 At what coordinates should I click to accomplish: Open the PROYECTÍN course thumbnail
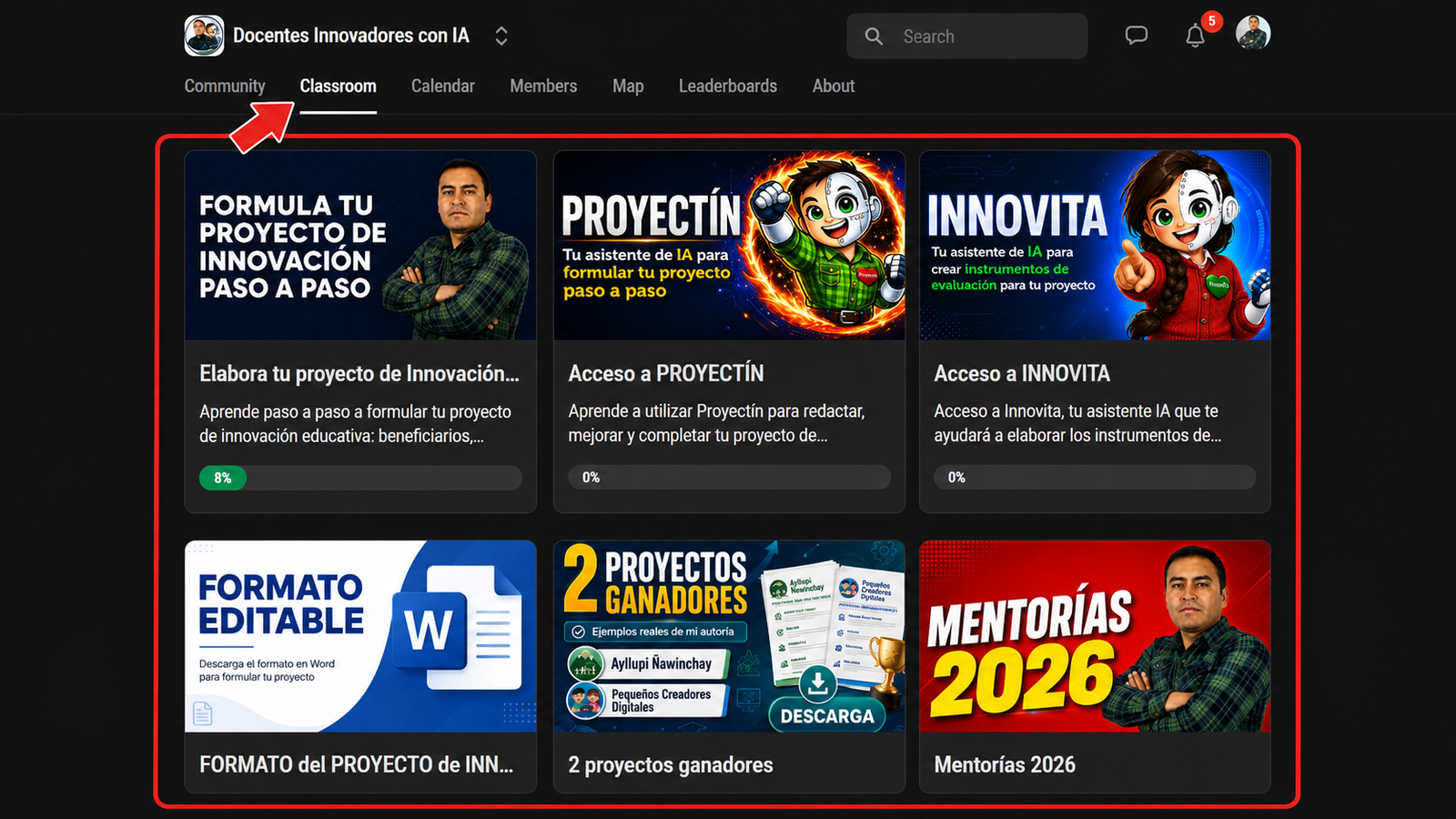[729, 246]
